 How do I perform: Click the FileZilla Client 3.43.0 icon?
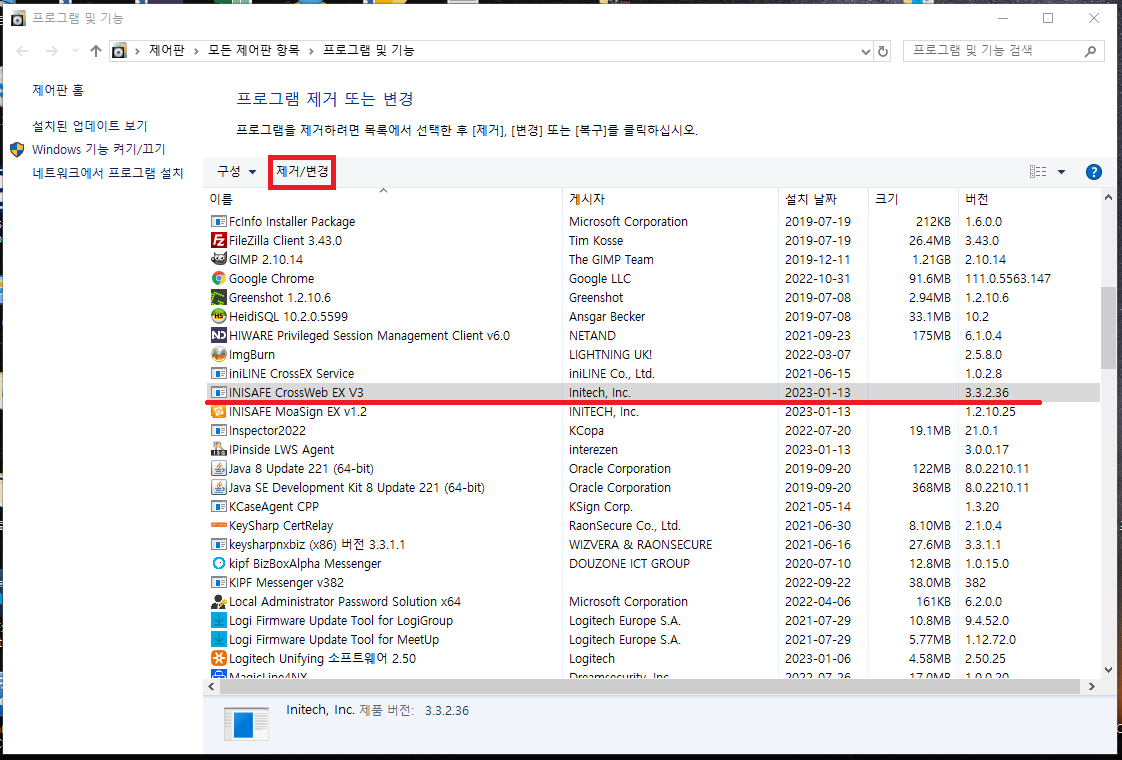click(219, 240)
